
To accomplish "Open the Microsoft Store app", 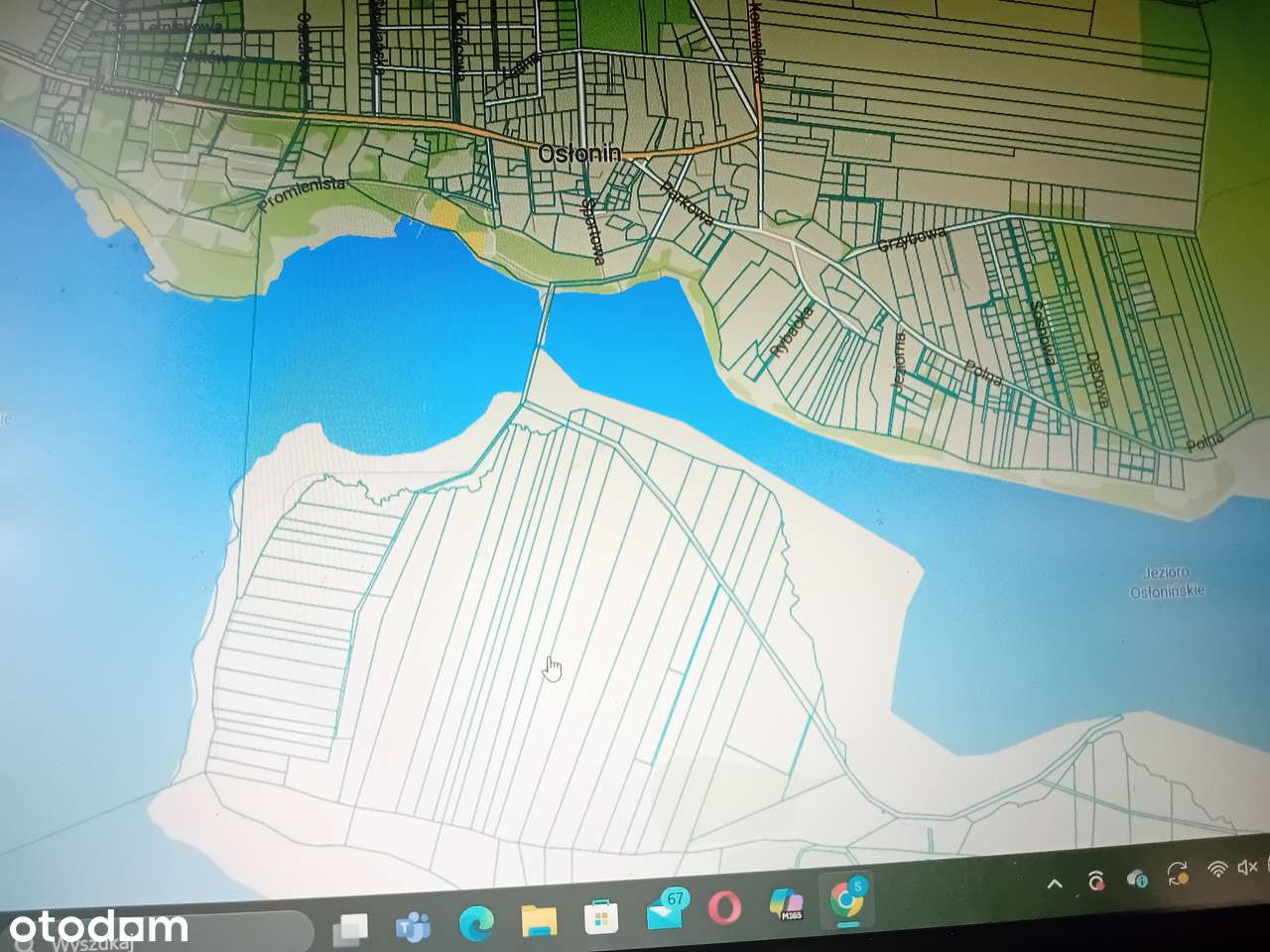I will pyautogui.click(x=601, y=917).
